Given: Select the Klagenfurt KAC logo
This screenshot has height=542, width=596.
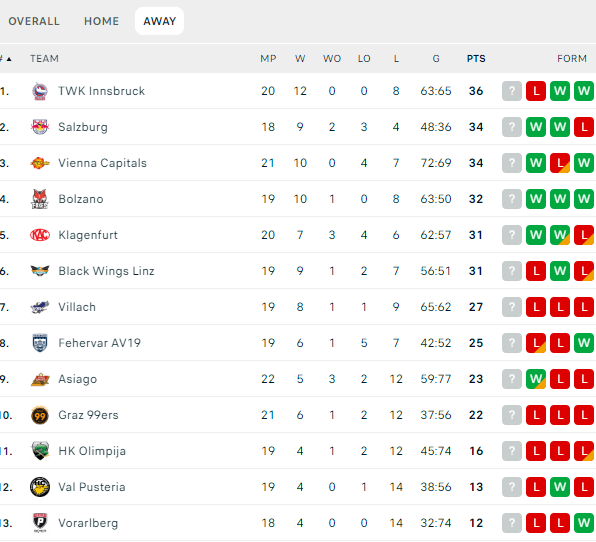Looking at the screenshot, I should 40,235.
